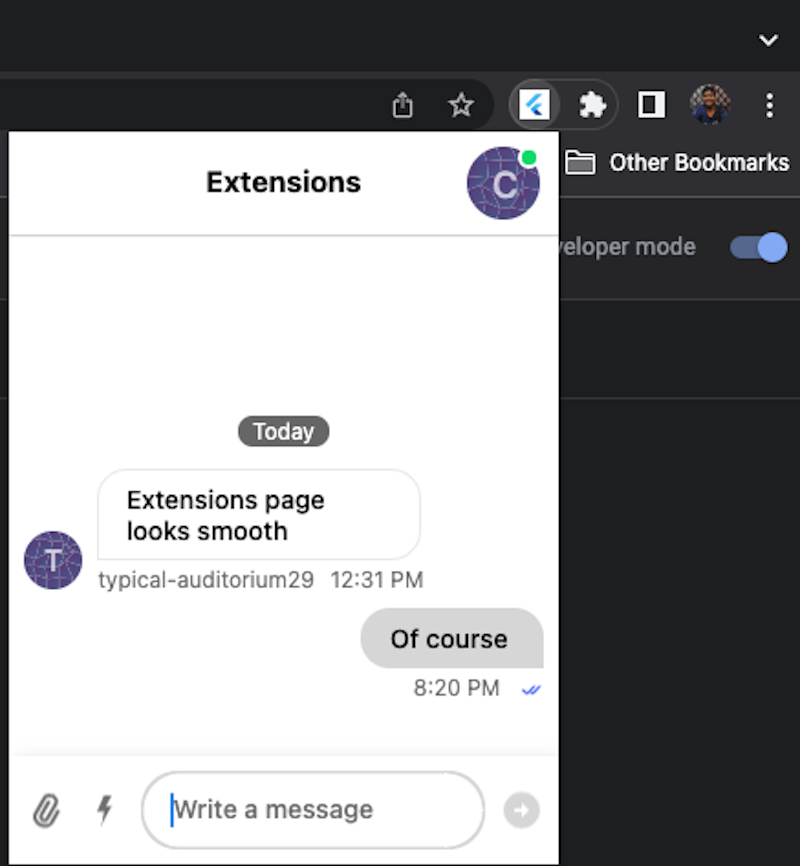Open quick actions via the lightning bolt icon

(x=104, y=810)
